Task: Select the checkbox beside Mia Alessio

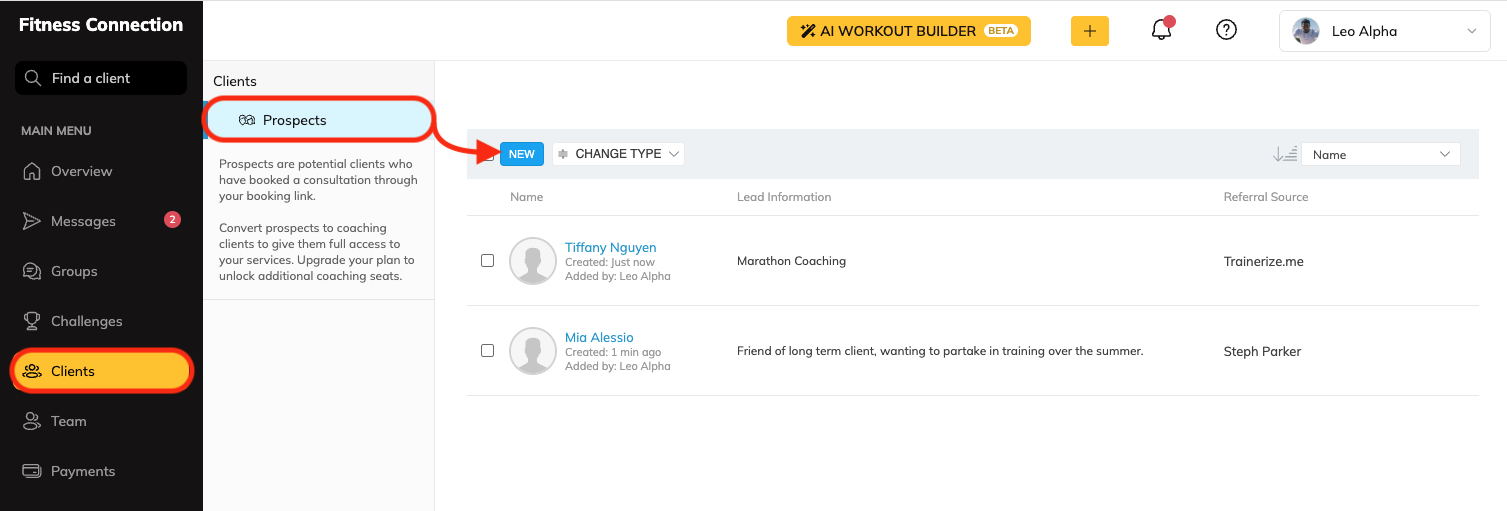Action: tap(488, 351)
